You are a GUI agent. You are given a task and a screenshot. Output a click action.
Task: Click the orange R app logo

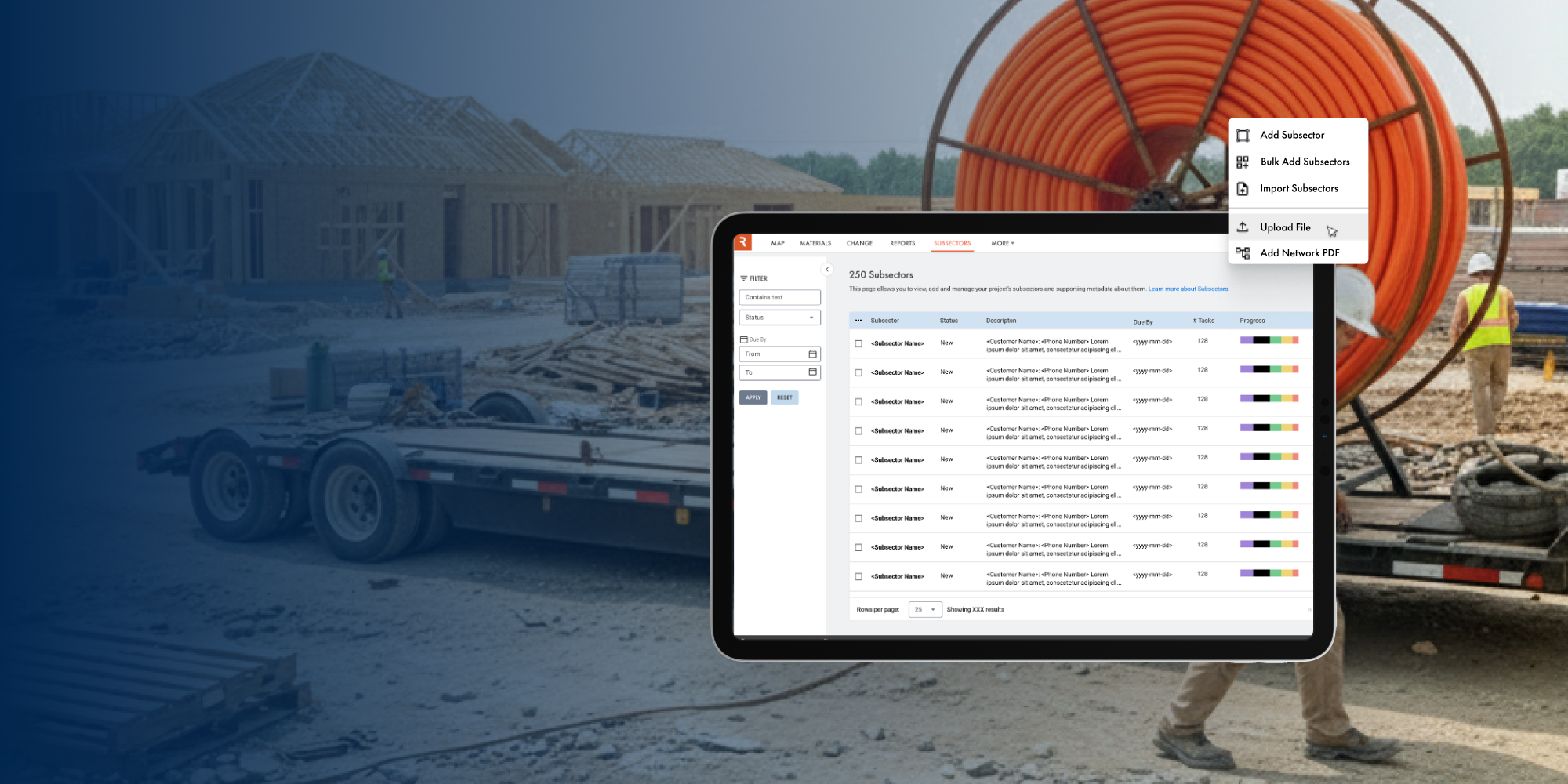click(742, 243)
